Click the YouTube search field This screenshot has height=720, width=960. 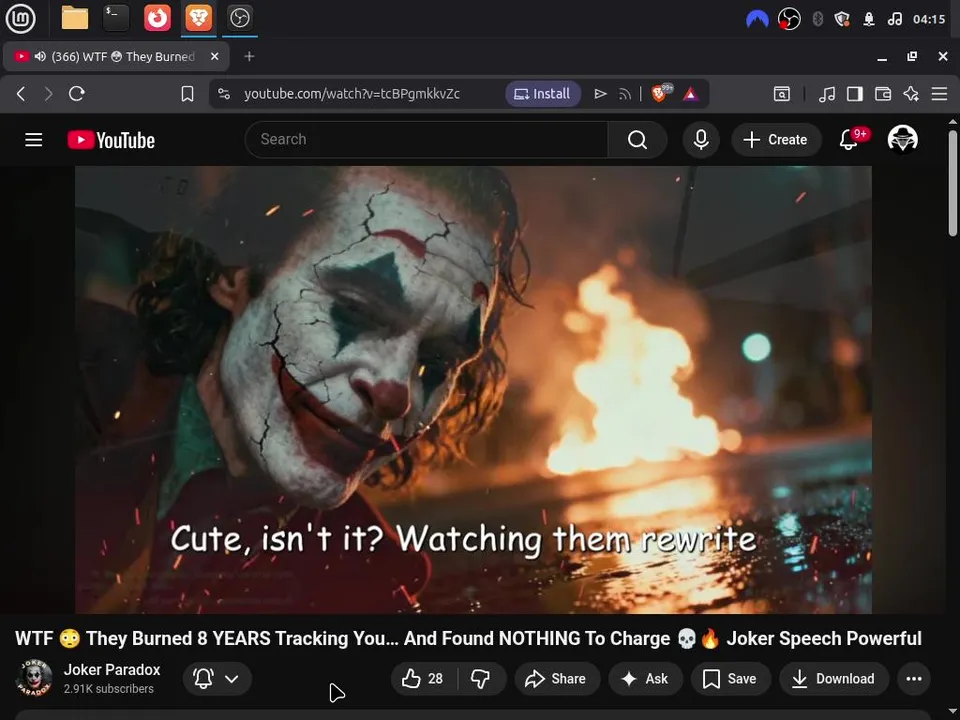(x=426, y=140)
